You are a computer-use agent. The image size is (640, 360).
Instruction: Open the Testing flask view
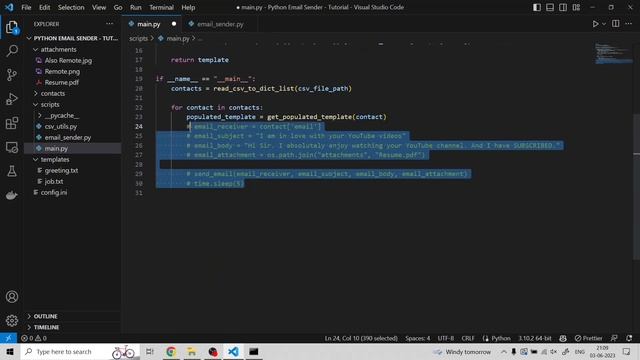pyautogui.click(x=12, y=171)
